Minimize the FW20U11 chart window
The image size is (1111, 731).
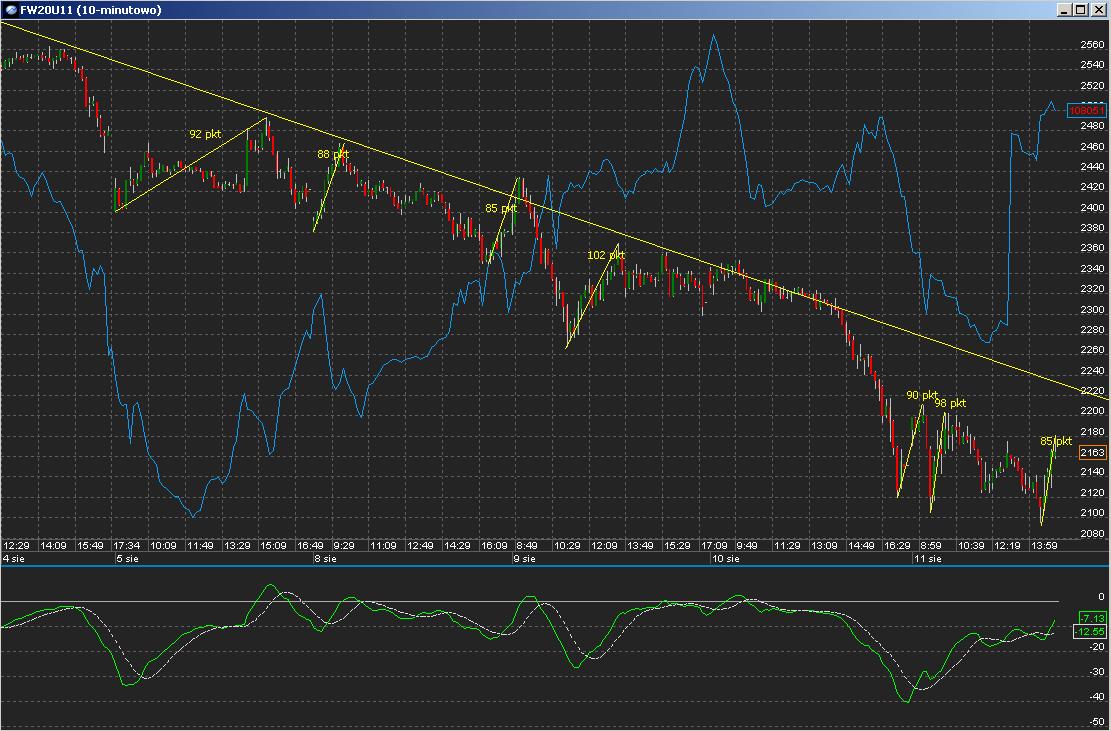[1064, 9]
